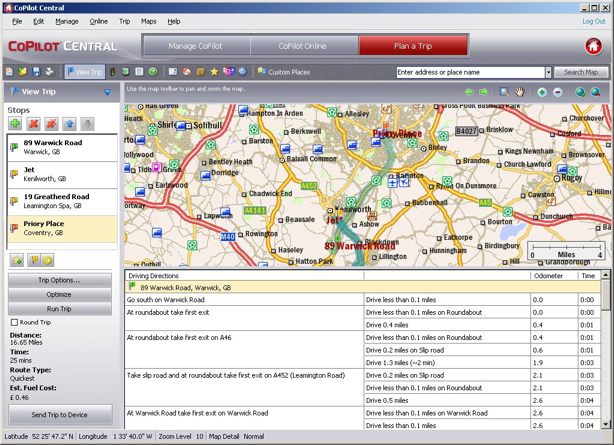The height and width of the screenshot is (445, 614).
Task: Click Send Trip to Device
Action: [x=60, y=414]
